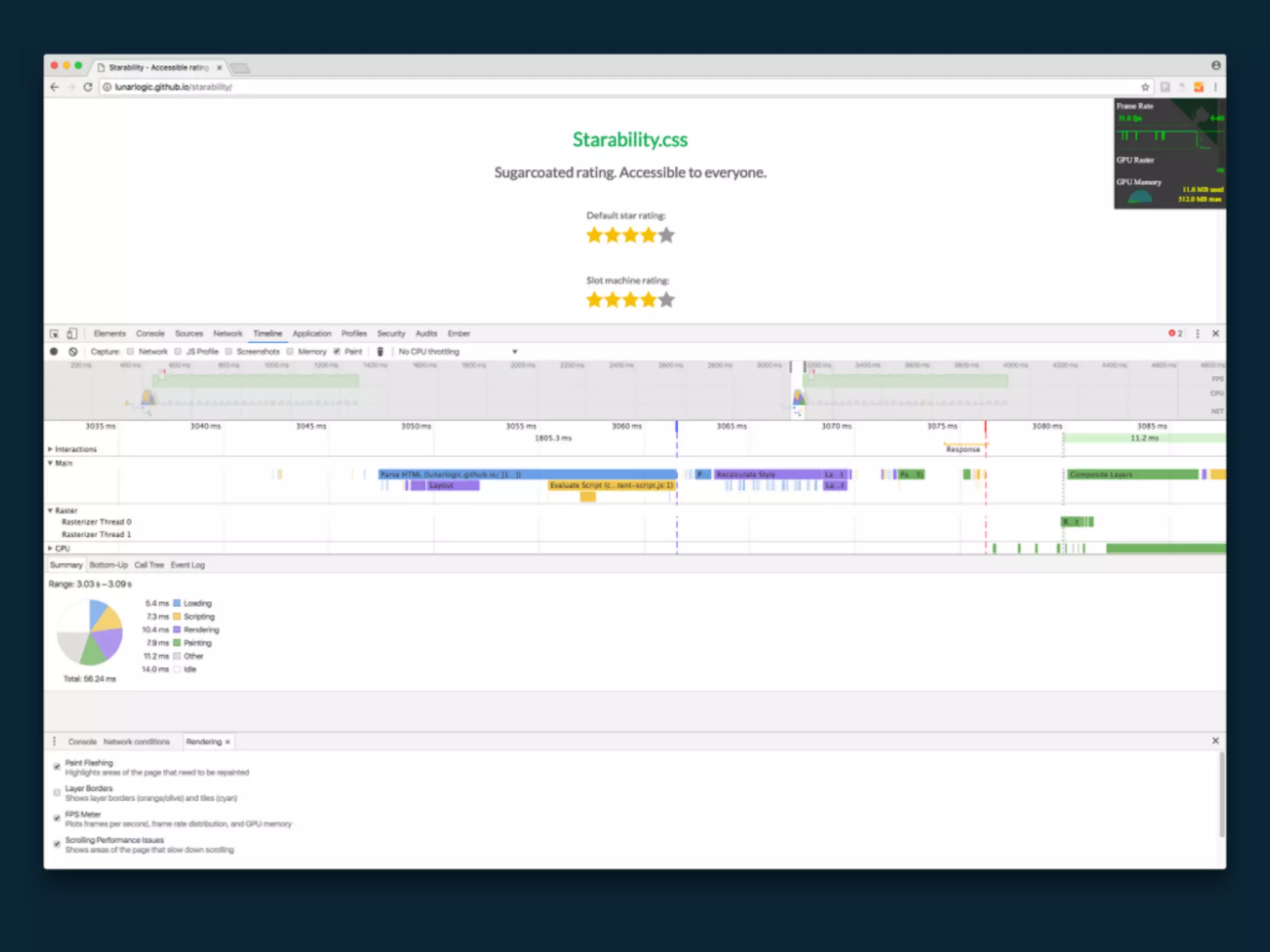Select the Recalculate Style event bar
1270x952 pixels.
point(768,474)
